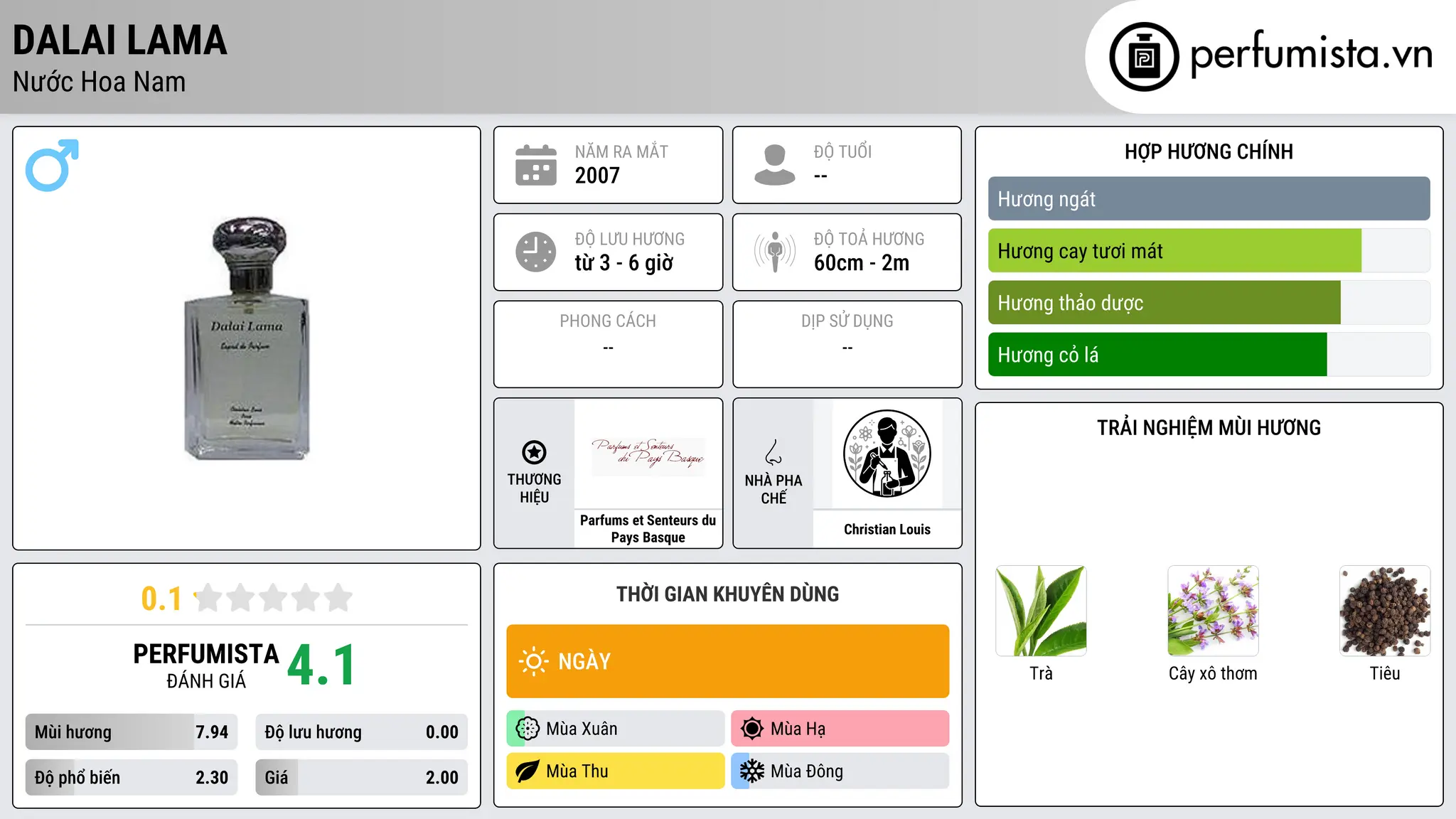The height and width of the screenshot is (819, 1456).
Task: Click the Trà note caption
Action: coord(1042,673)
